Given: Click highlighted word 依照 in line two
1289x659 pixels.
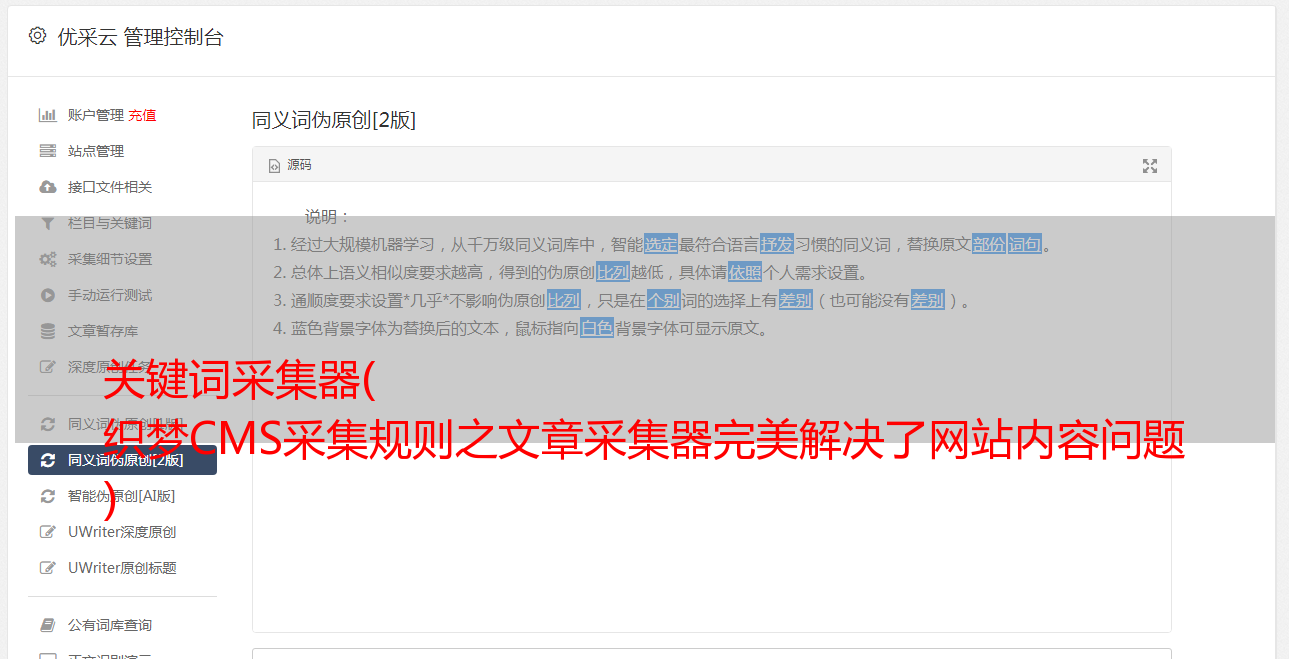Looking at the screenshot, I should tap(745, 272).
